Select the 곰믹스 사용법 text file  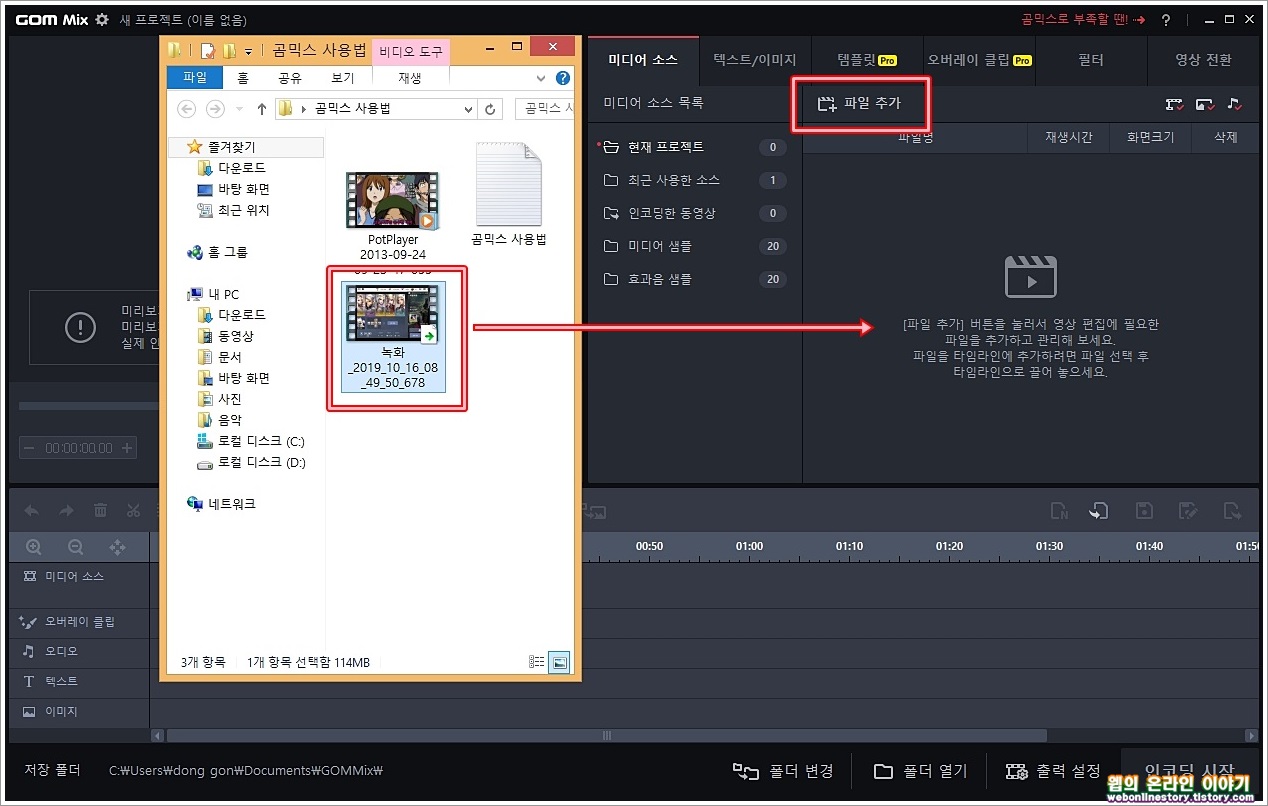click(509, 196)
